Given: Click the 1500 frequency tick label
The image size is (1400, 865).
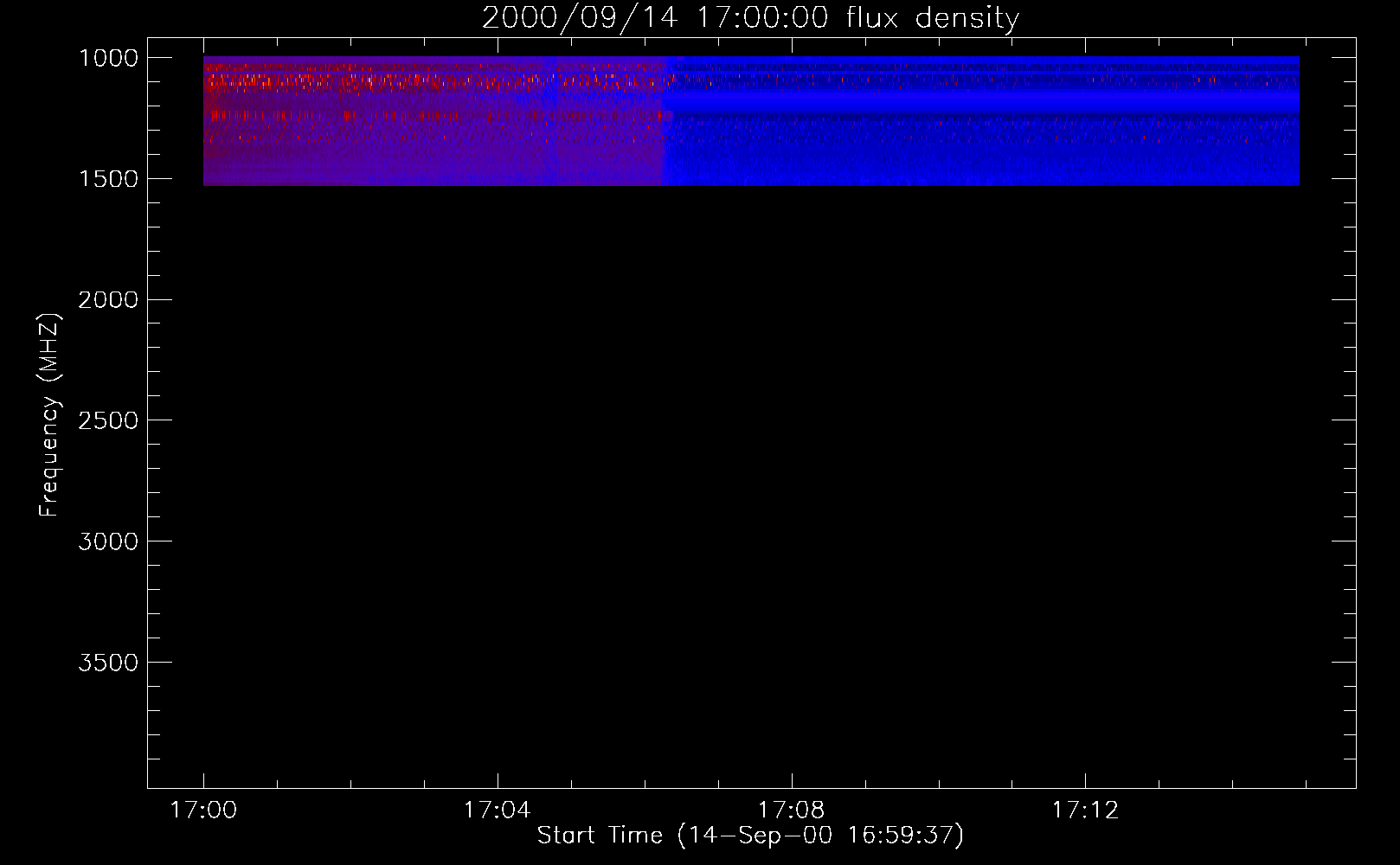Looking at the screenshot, I should tap(109, 179).
